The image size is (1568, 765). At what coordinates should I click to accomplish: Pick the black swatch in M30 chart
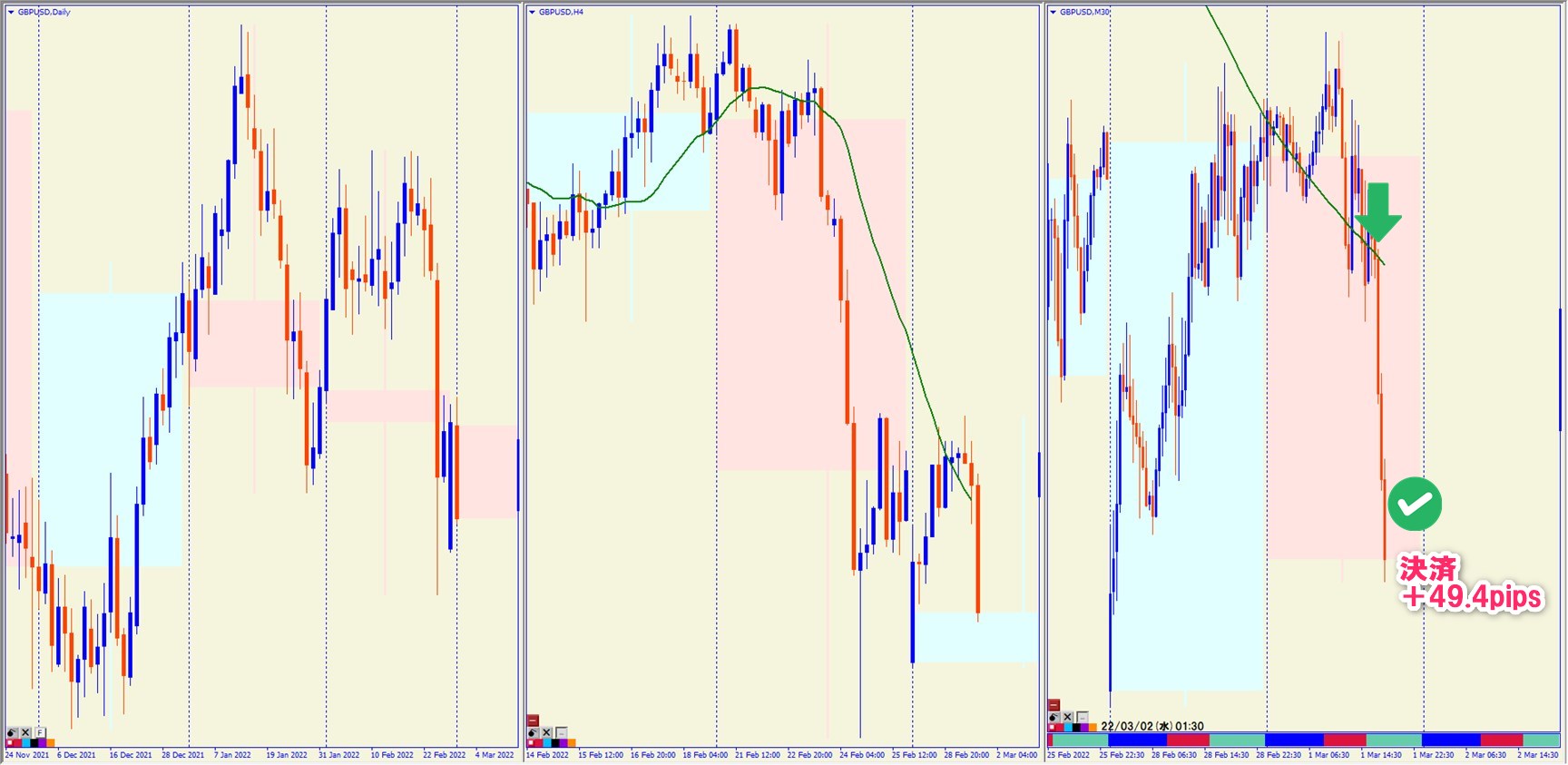(1076, 727)
